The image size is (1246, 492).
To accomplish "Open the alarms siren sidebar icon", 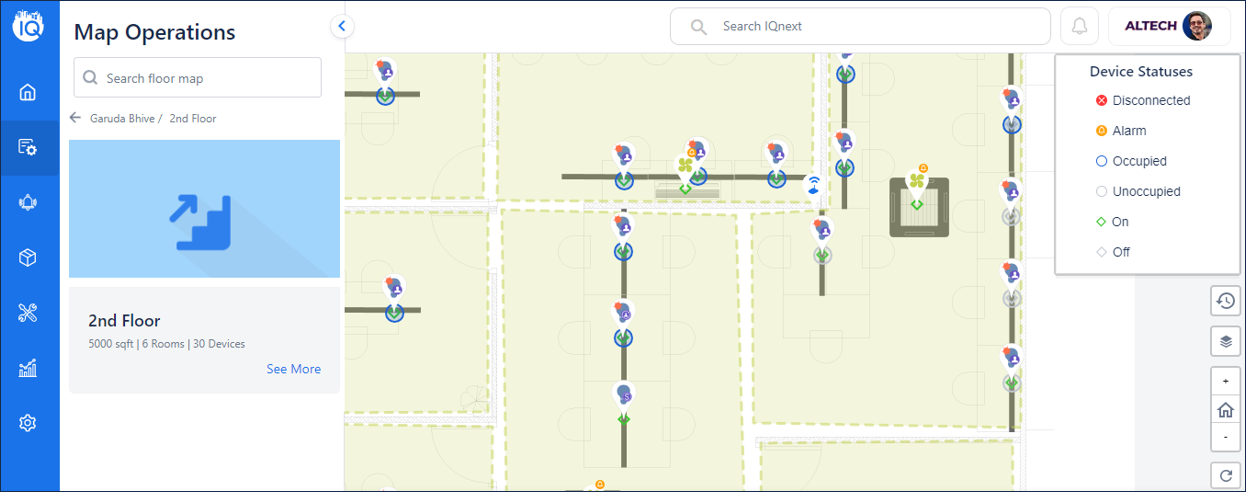I will [28, 203].
